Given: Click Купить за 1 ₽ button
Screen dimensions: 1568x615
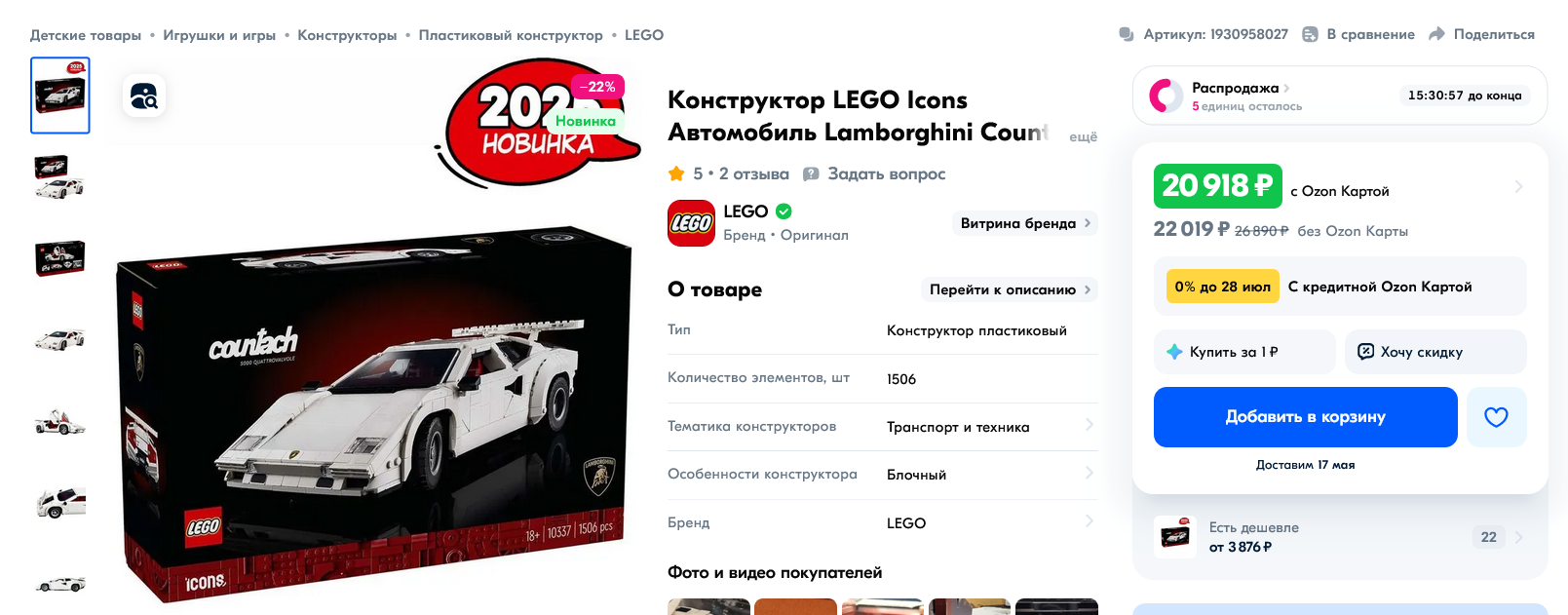Looking at the screenshot, I should (x=1244, y=352).
